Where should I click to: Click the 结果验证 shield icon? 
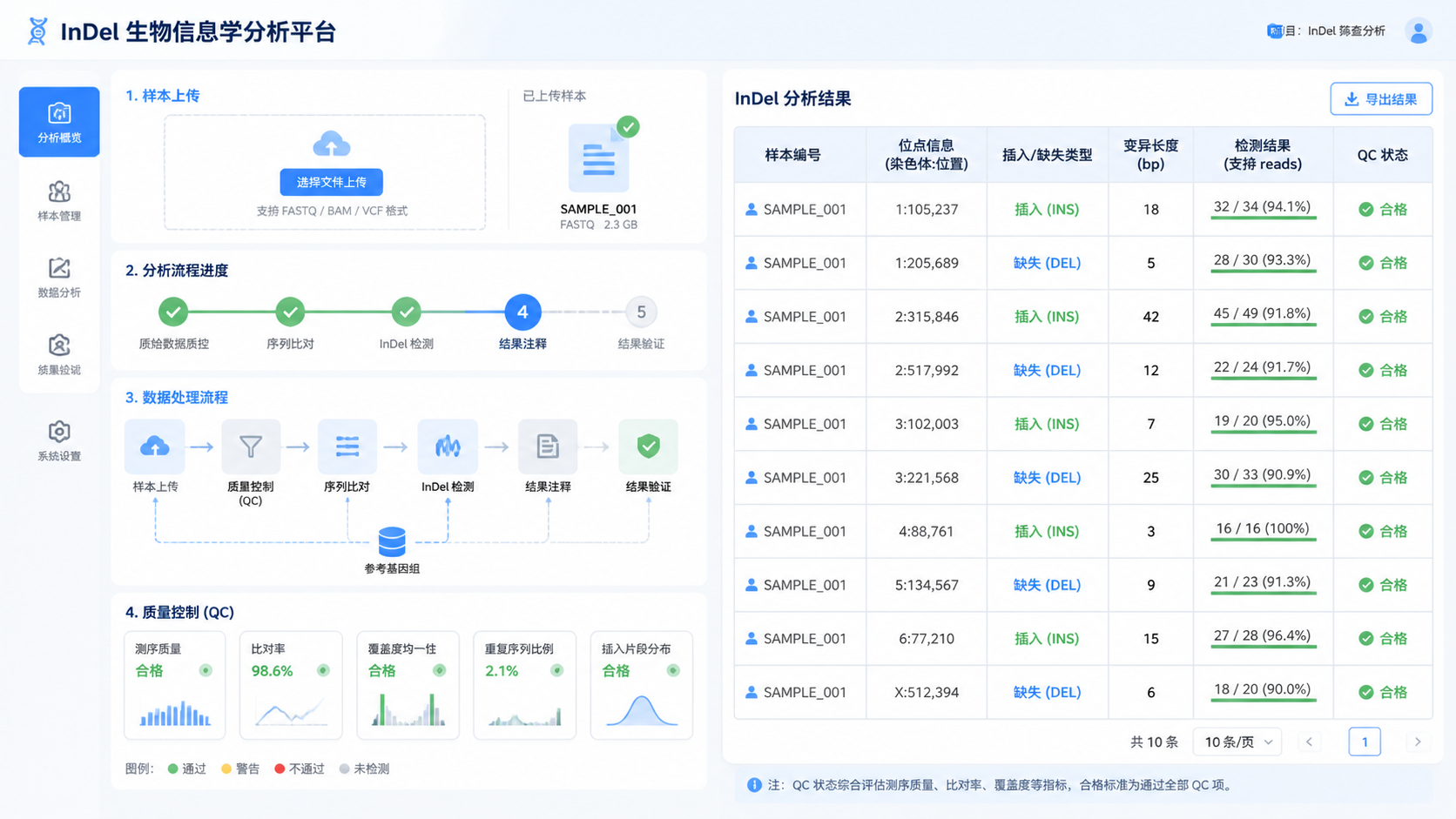tap(648, 446)
